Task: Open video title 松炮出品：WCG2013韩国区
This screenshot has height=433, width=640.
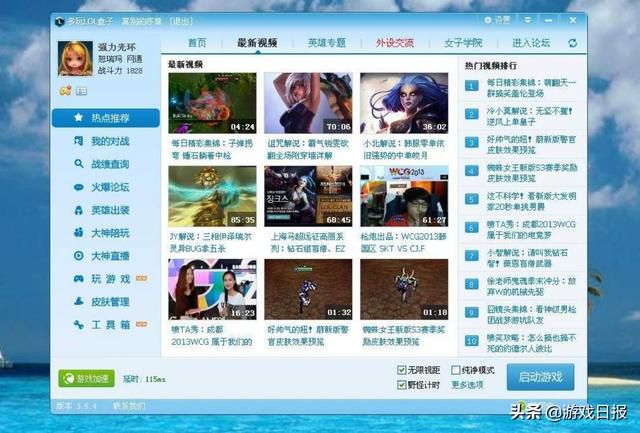Action: [x=404, y=242]
